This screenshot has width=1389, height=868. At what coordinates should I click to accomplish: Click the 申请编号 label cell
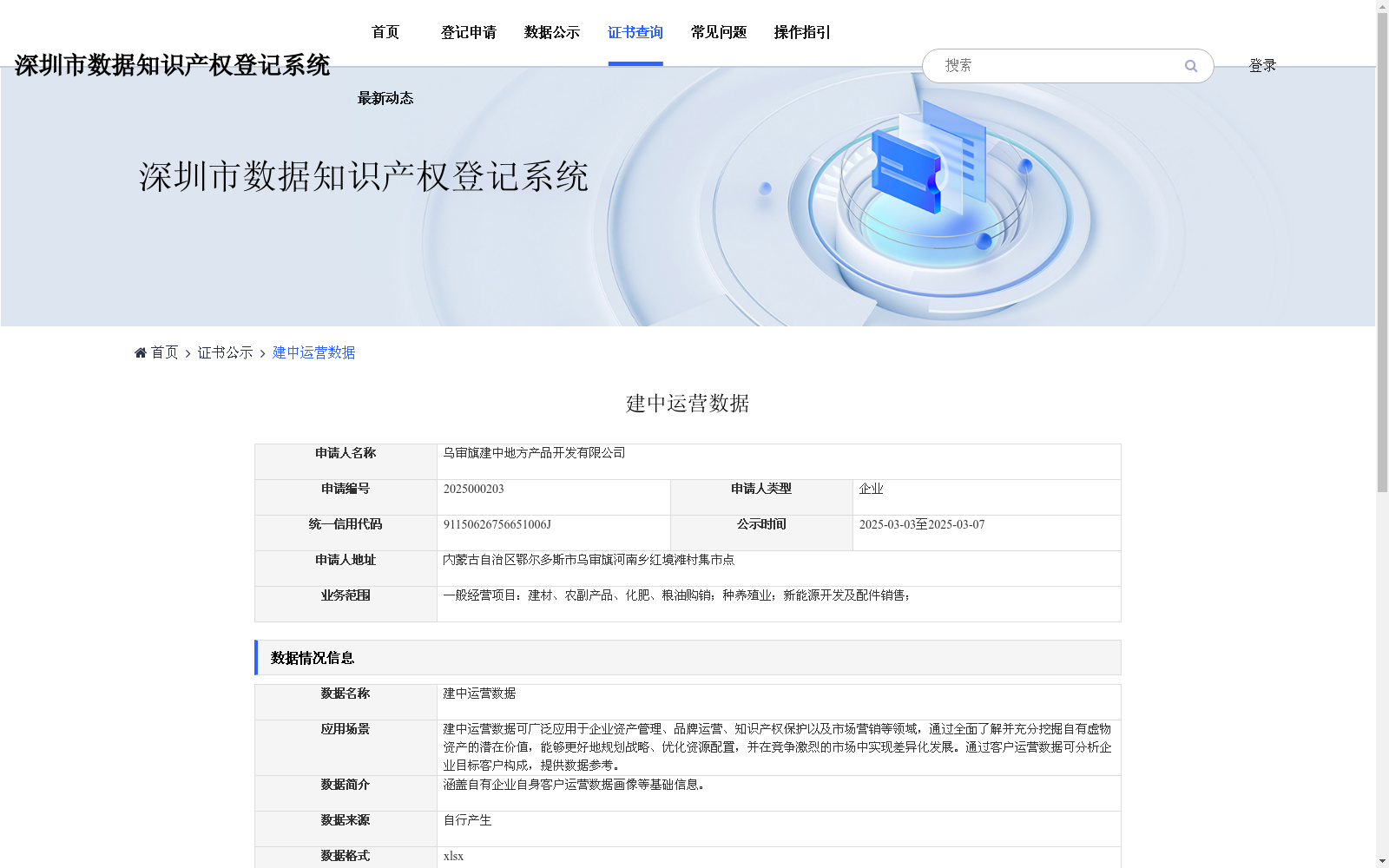346,497
